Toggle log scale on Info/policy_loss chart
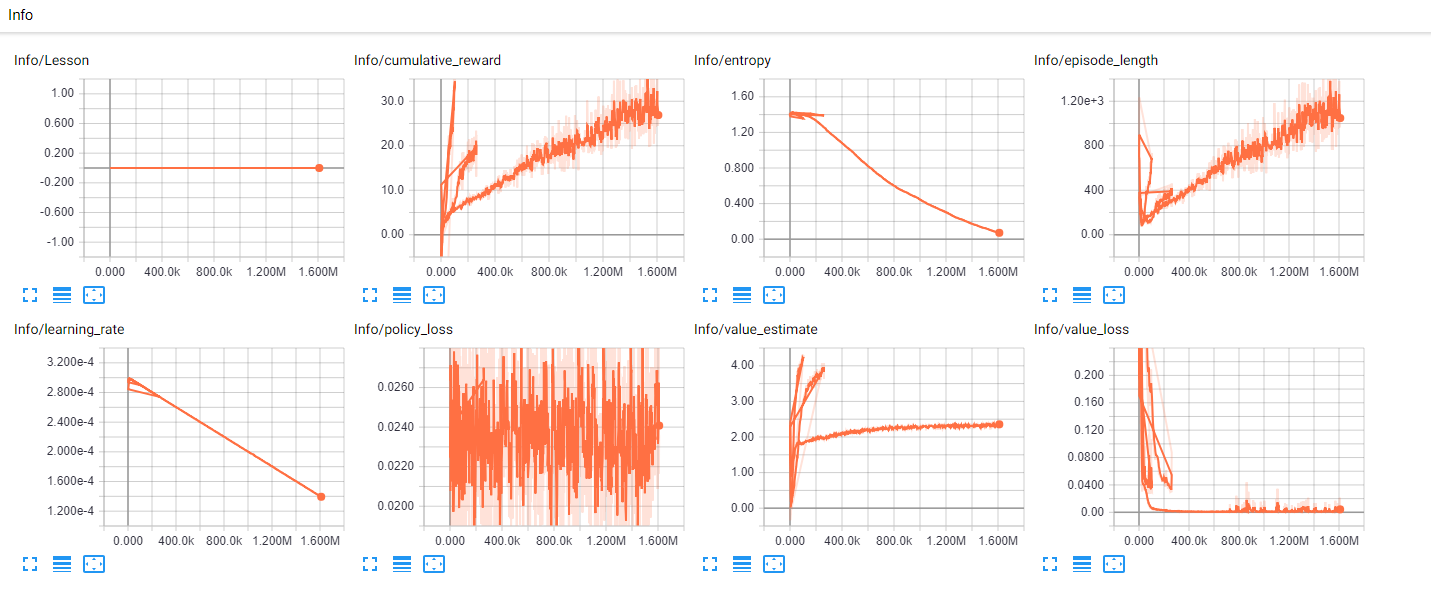 coord(401,563)
